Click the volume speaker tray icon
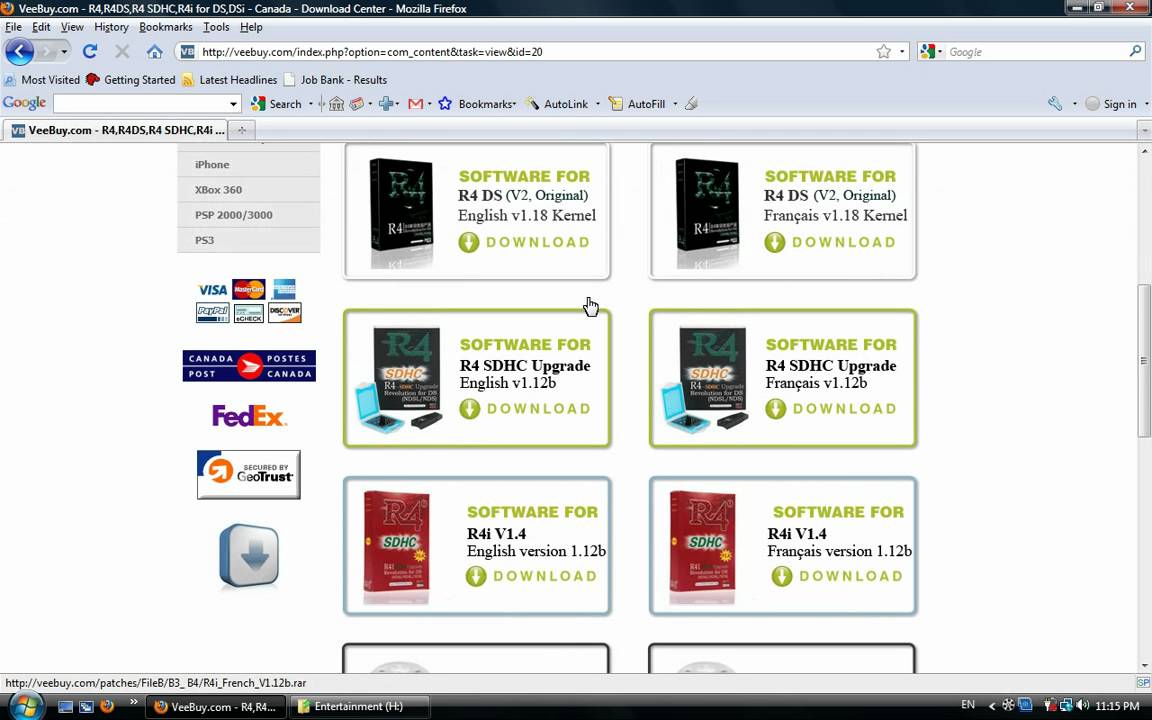Viewport: 1152px width, 720px height. click(x=1082, y=705)
